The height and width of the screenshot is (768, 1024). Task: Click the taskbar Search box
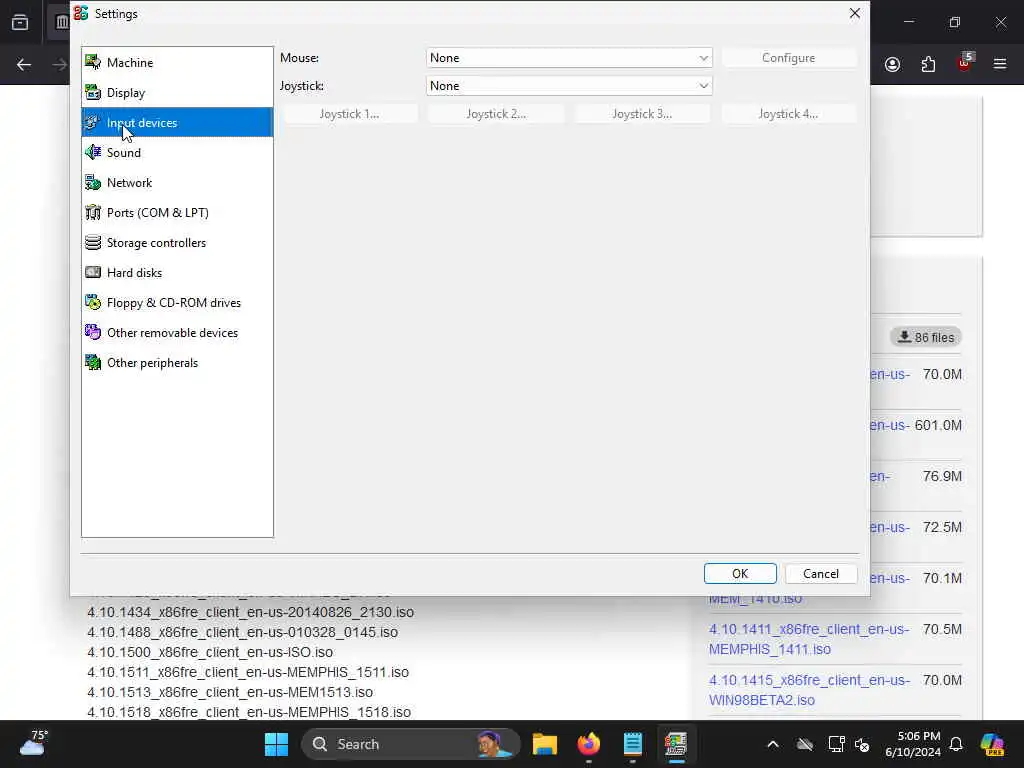tap(410, 744)
